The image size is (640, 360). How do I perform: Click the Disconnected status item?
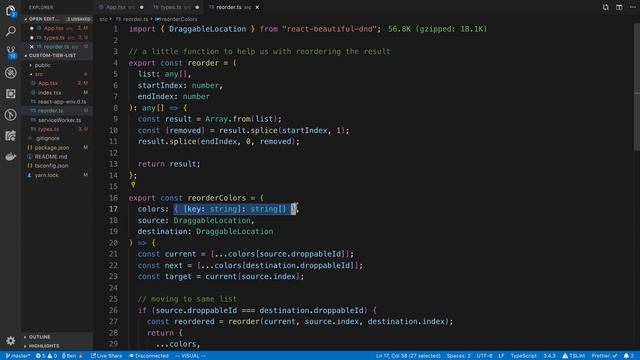pyautogui.click(x=149, y=356)
